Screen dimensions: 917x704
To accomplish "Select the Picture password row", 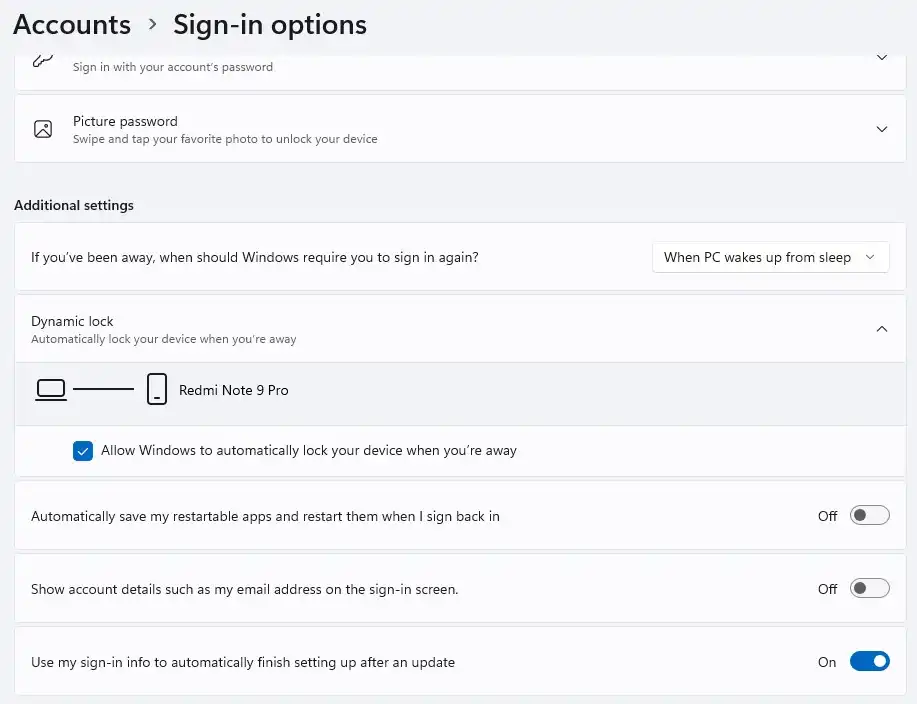I will click(x=460, y=129).
